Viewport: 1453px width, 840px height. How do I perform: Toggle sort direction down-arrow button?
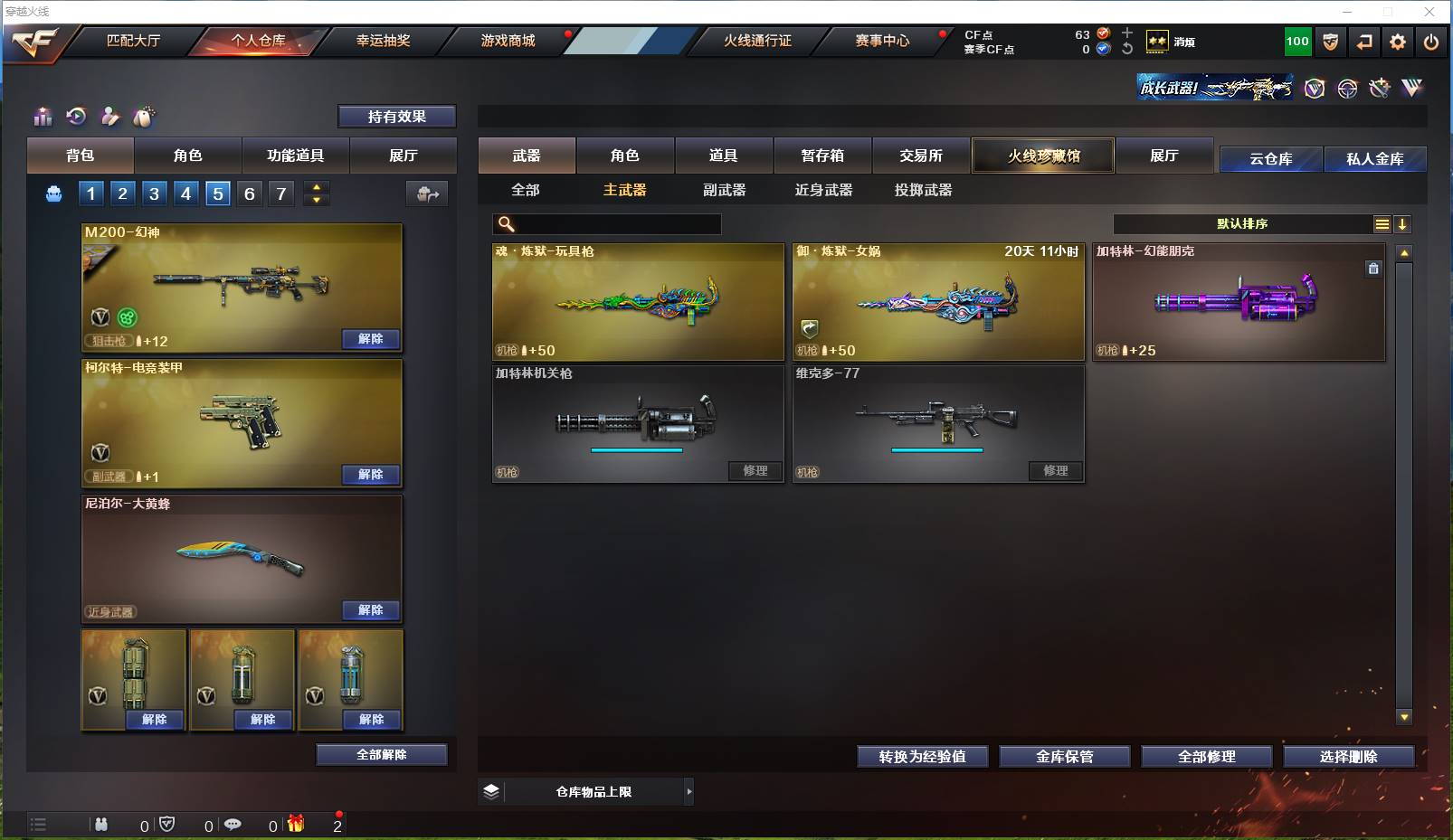1402,224
